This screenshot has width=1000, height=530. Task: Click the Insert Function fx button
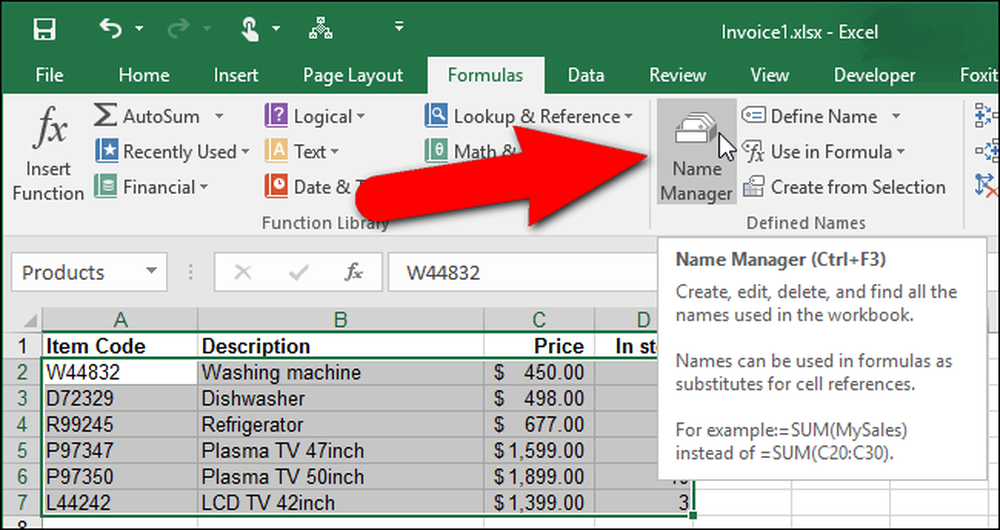point(48,153)
